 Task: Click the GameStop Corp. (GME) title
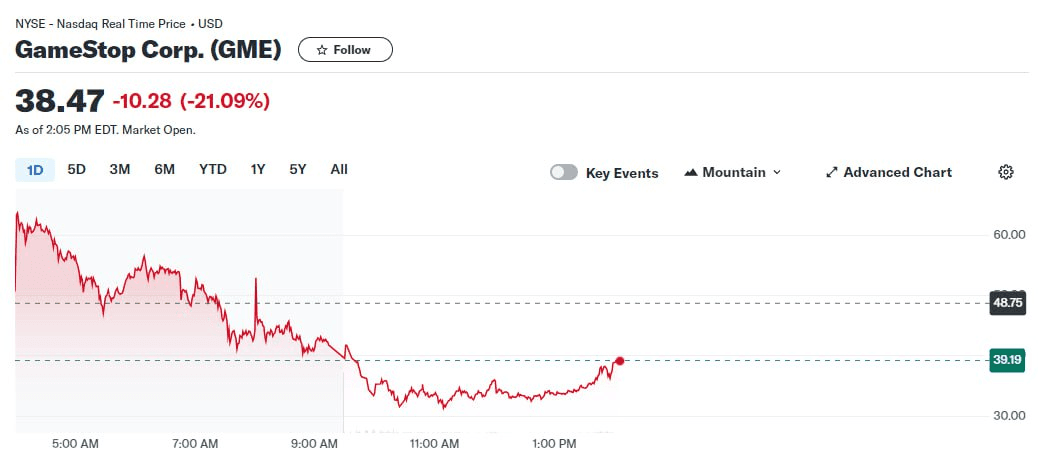click(148, 50)
